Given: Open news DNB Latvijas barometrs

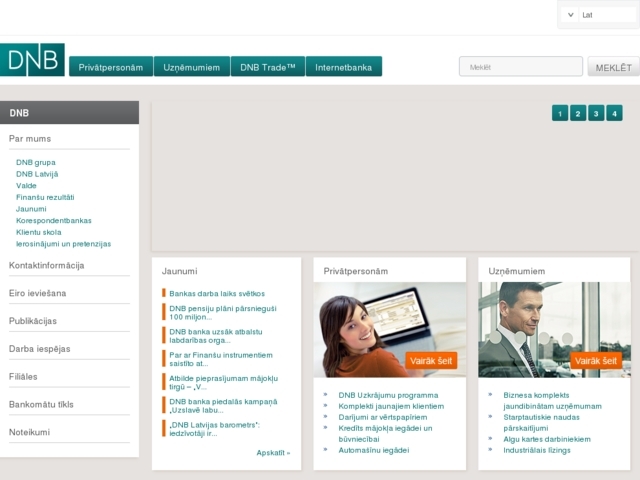Looking at the screenshot, I should (x=214, y=429).
